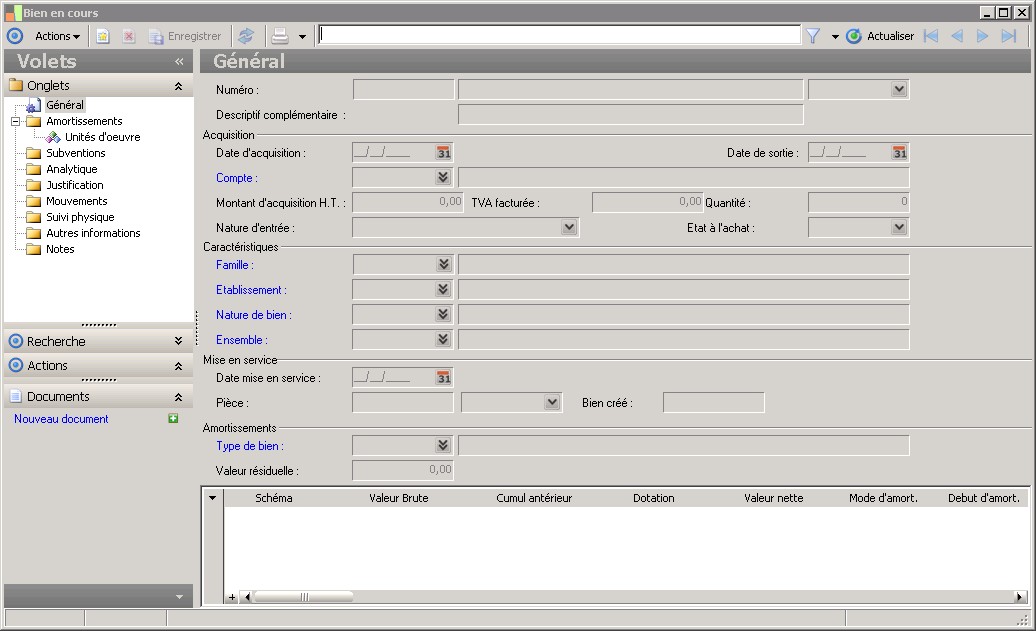Click the filter funnel icon
This screenshot has width=1036, height=631.
(813, 36)
